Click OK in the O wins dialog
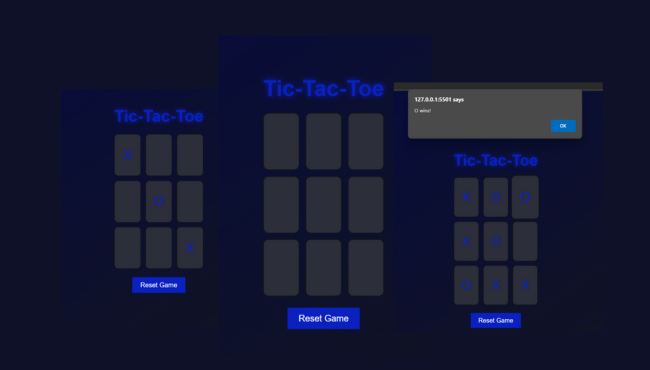 (x=563, y=126)
